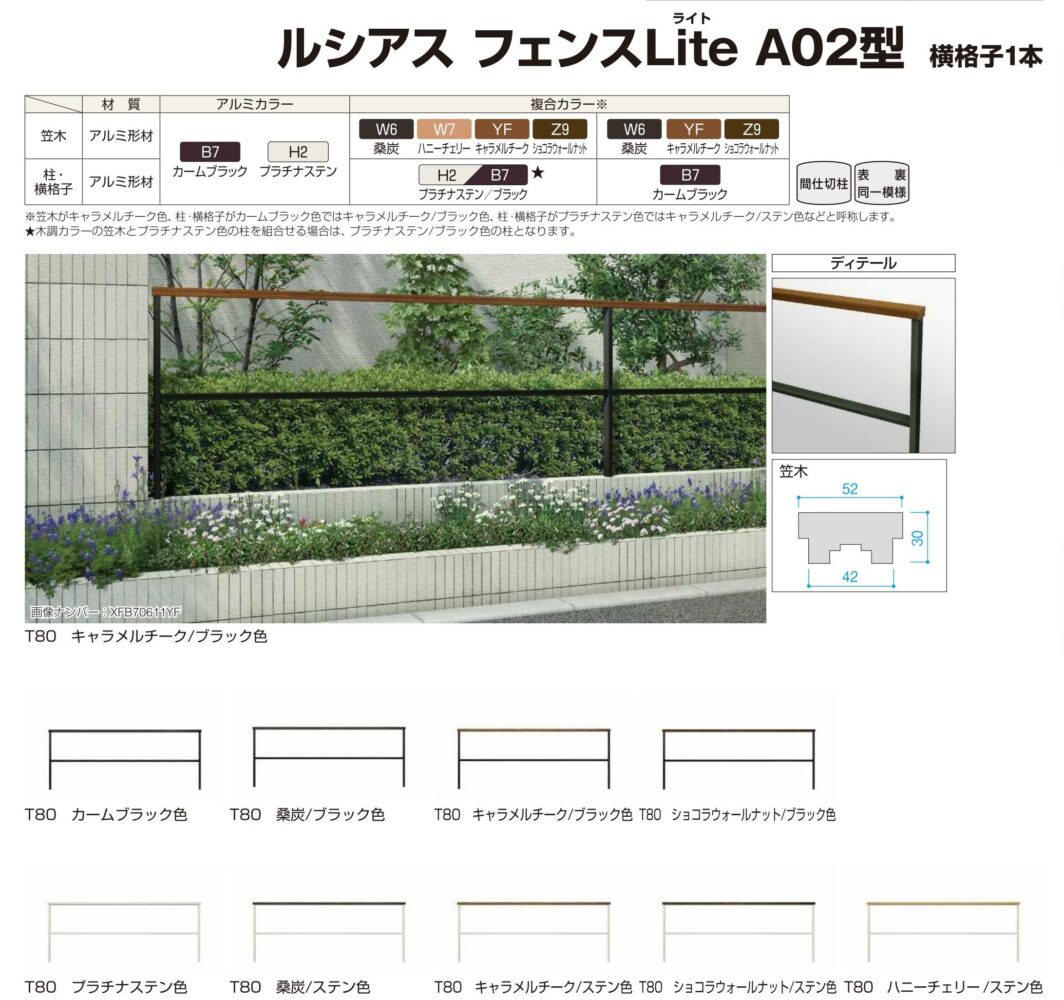This screenshot has height=1000, width=1064.
Task: Select the T80 桑炭/ブラック色 fence thumbnail
Action: [x=329, y=757]
